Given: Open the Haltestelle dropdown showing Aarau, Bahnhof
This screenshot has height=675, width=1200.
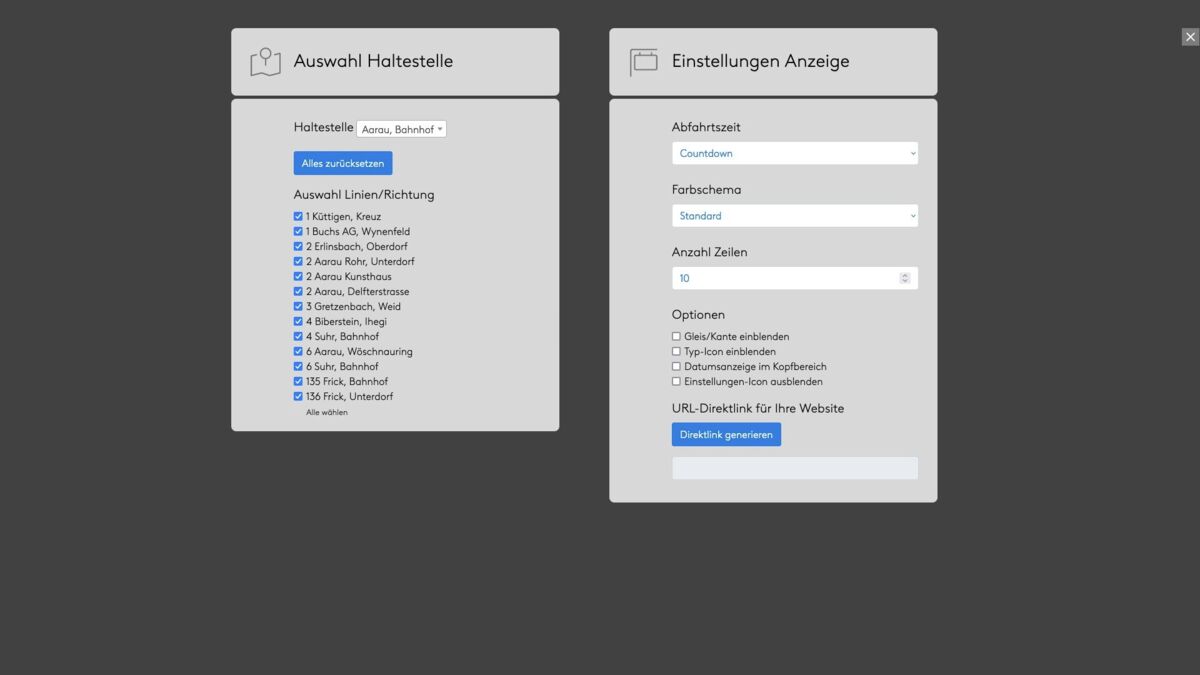Looking at the screenshot, I should click(401, 129).
